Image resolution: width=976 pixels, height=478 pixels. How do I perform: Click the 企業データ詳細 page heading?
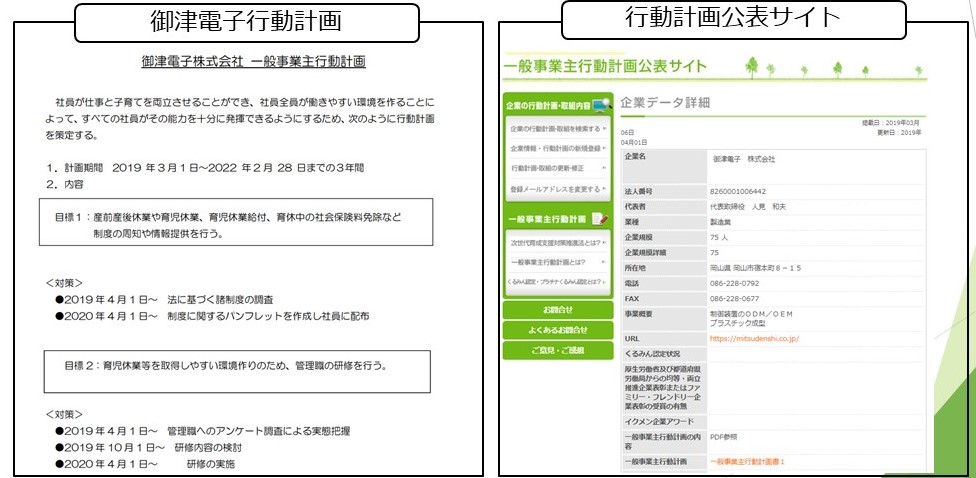665,103
